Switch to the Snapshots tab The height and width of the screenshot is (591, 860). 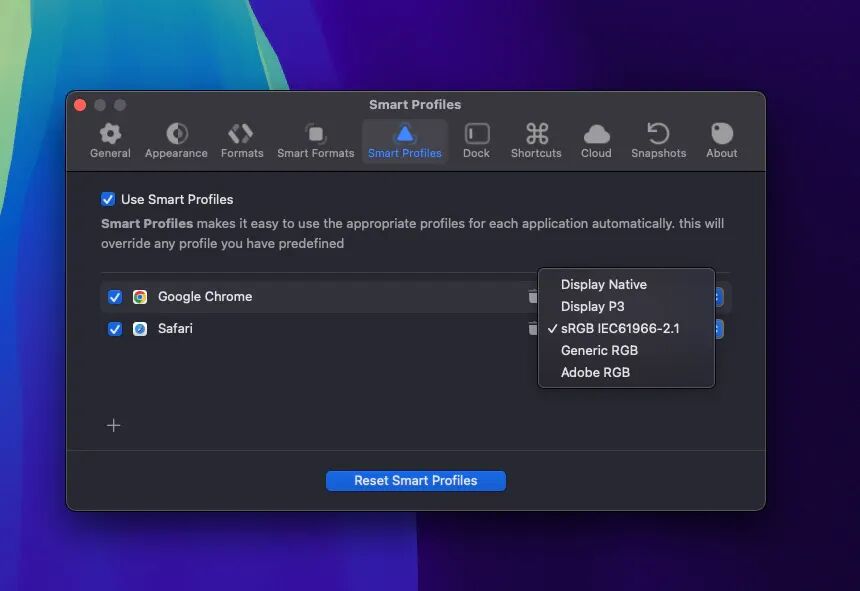click(658, 140)
